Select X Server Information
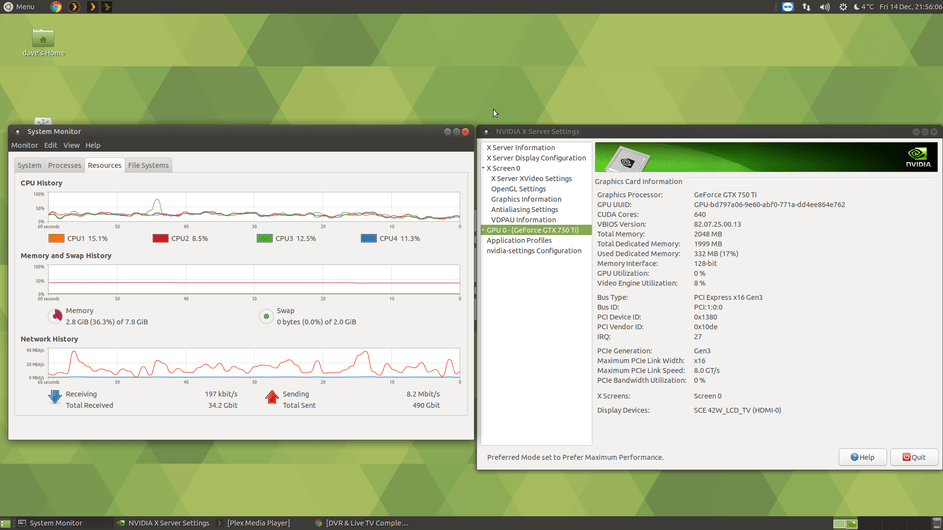The image size is (943, 530). pyautogui.click(x=521, y=147)
